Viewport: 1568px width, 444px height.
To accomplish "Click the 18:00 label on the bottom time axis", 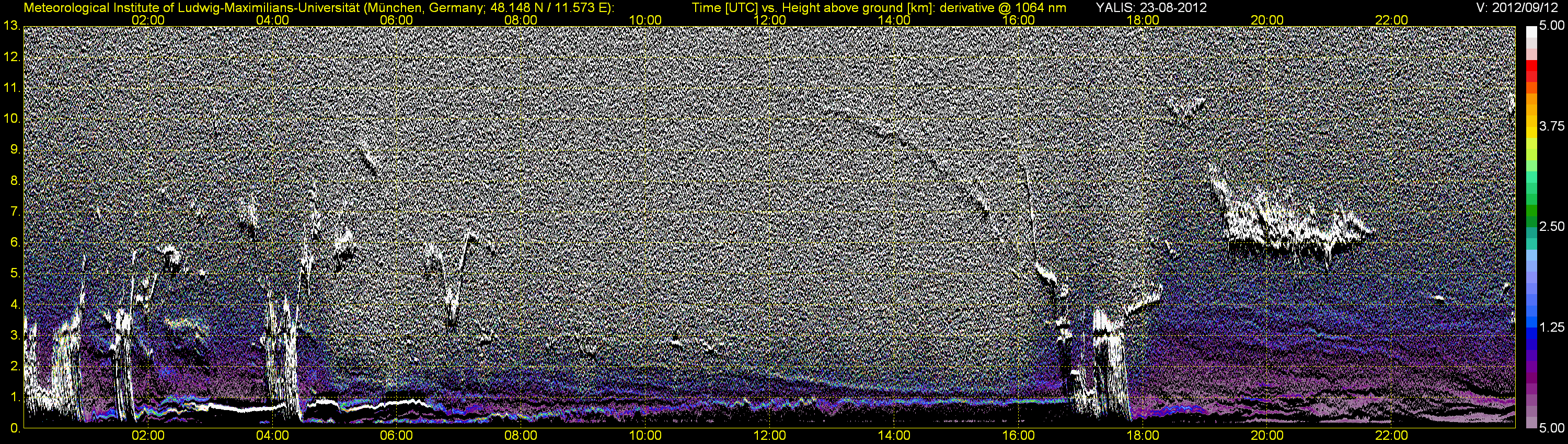I will point(1143,436).
